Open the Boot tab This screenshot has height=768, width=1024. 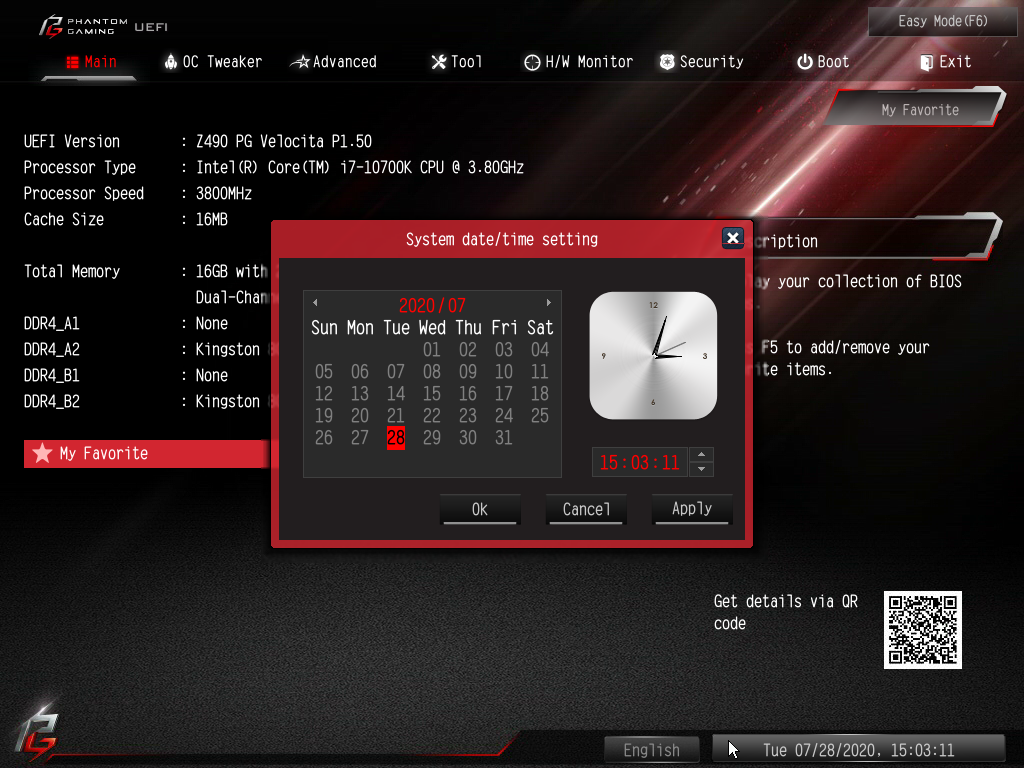tap(823, 62)
